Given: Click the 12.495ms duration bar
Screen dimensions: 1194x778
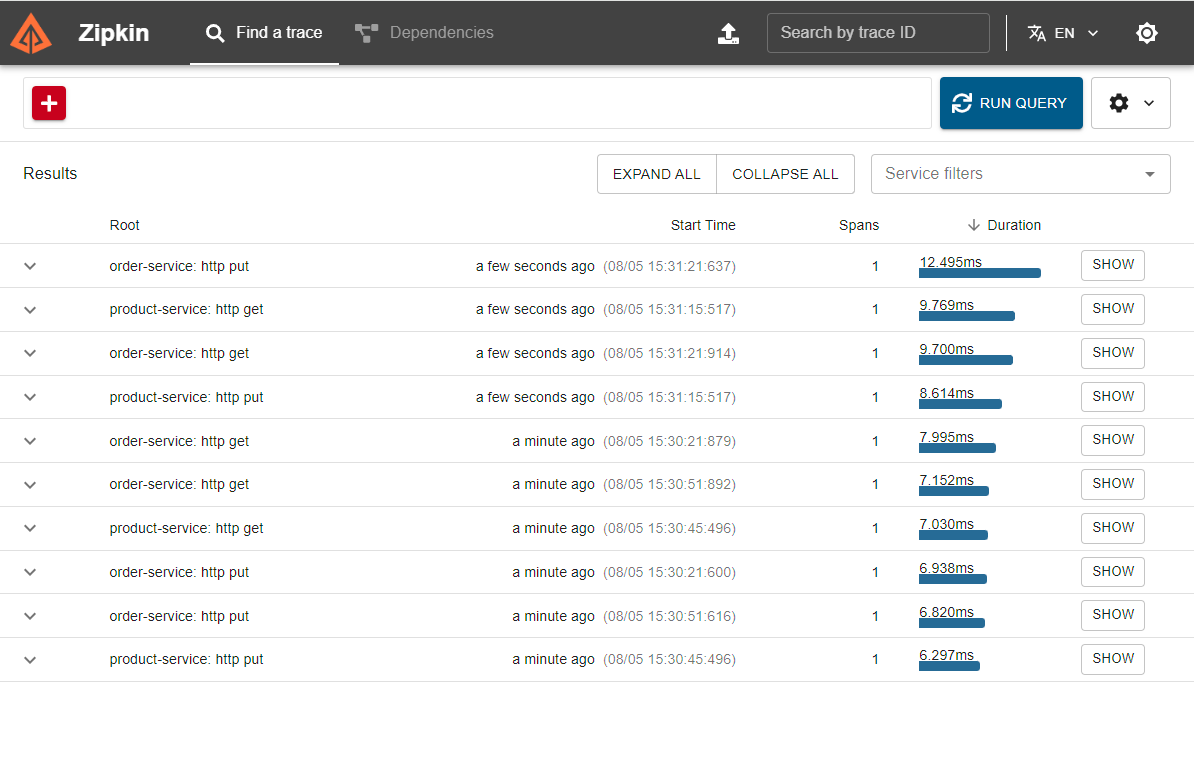Looking at the screenshot, I should click(979, 273).
